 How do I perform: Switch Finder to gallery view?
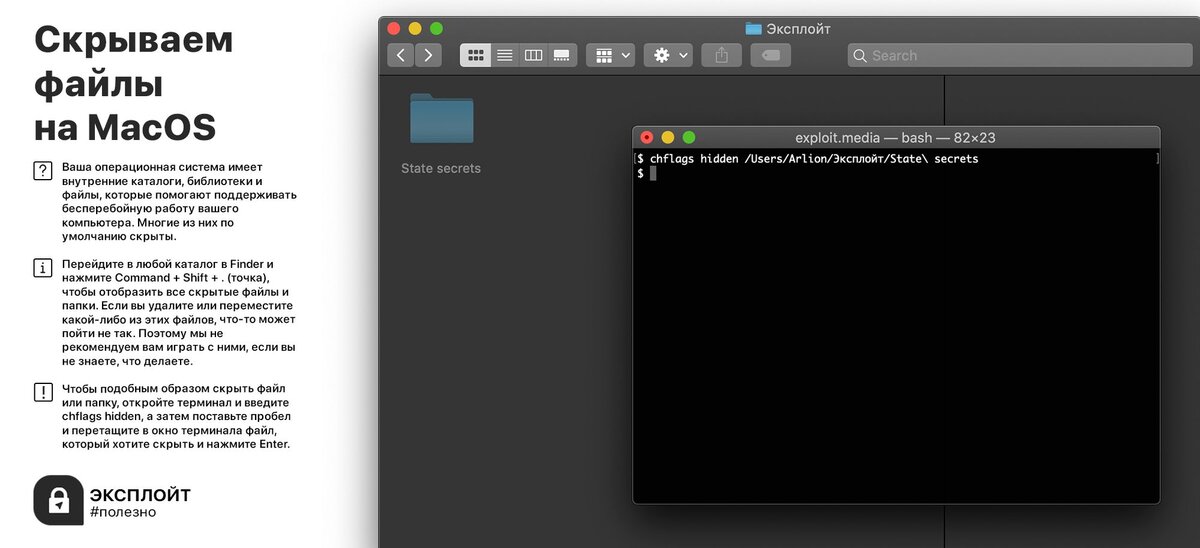[x=561, y=55]
